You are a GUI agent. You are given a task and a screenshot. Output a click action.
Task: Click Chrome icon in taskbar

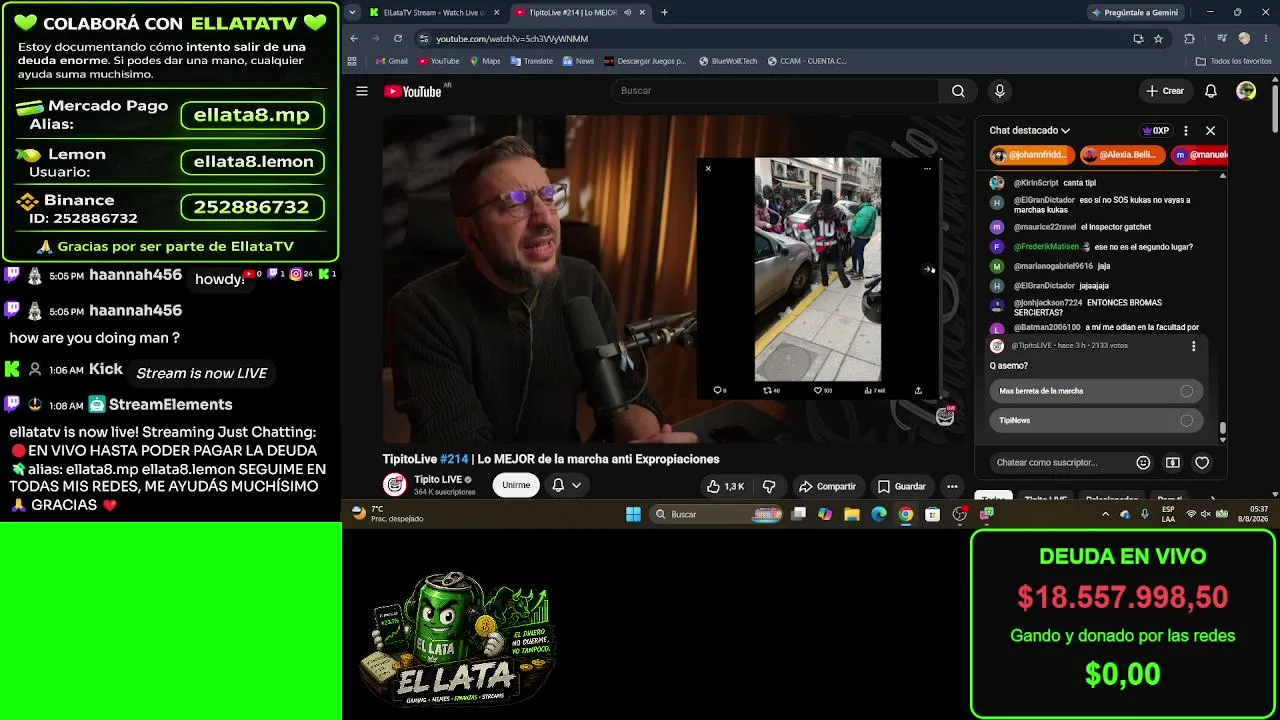(x=906, y=514)
